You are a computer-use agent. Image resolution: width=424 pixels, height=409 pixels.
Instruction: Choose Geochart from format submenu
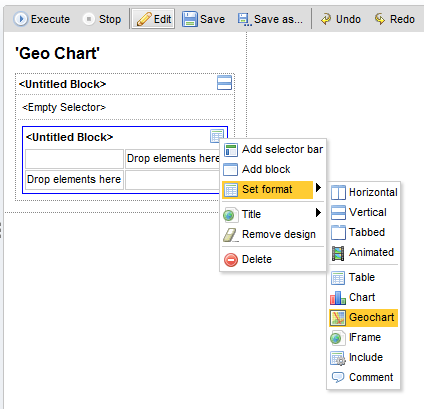point(364,317)
